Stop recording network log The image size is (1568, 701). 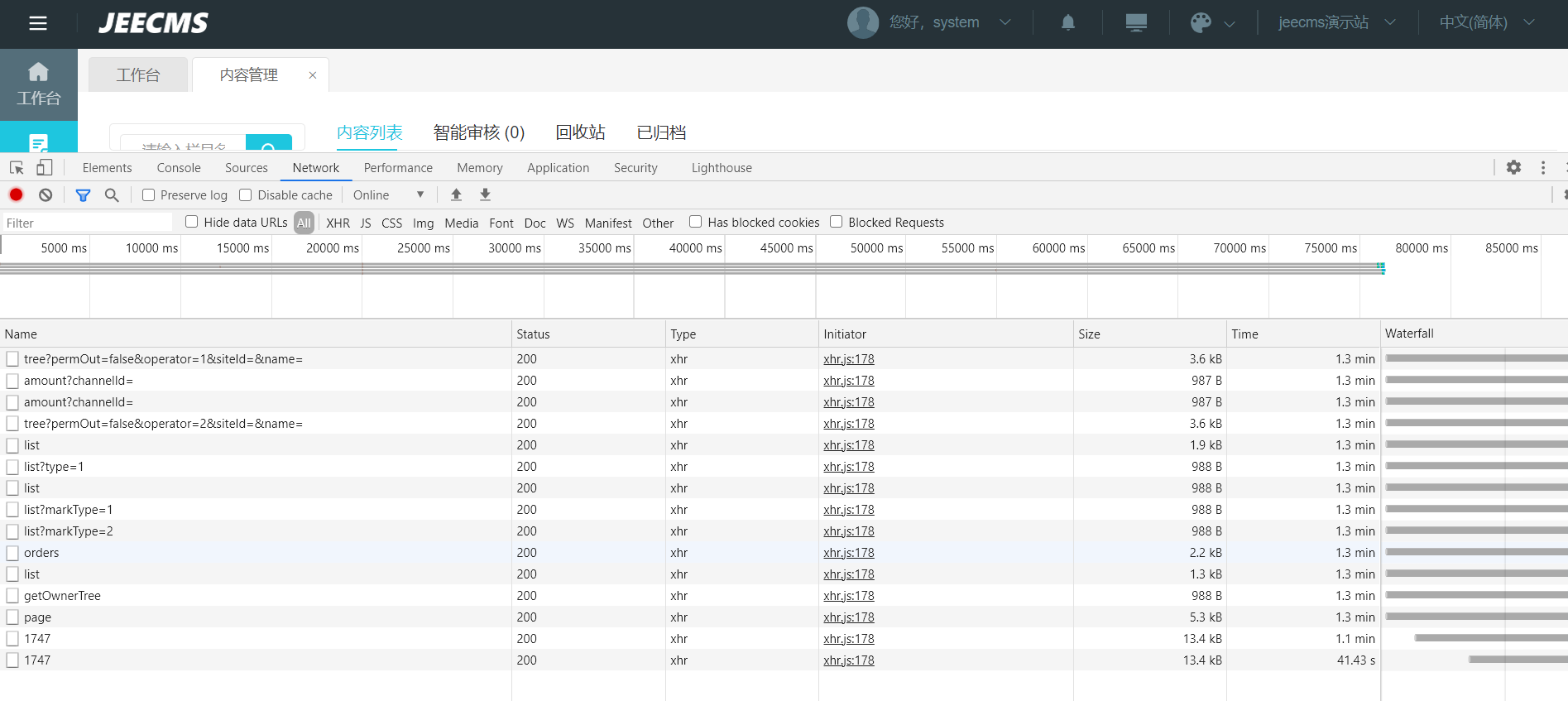[x=16, y=194]
